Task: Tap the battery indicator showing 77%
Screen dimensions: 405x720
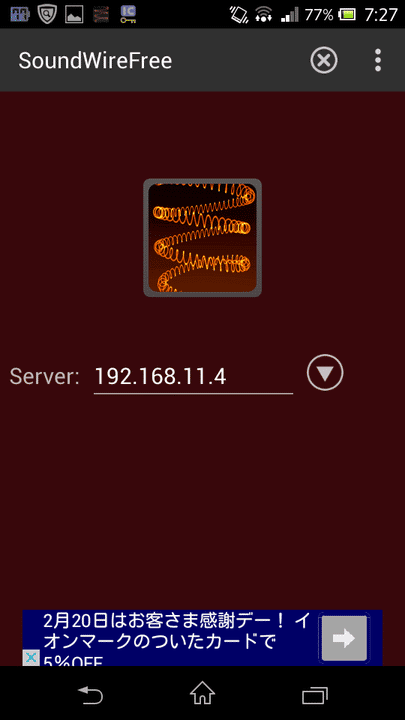Action: (348, 15)
